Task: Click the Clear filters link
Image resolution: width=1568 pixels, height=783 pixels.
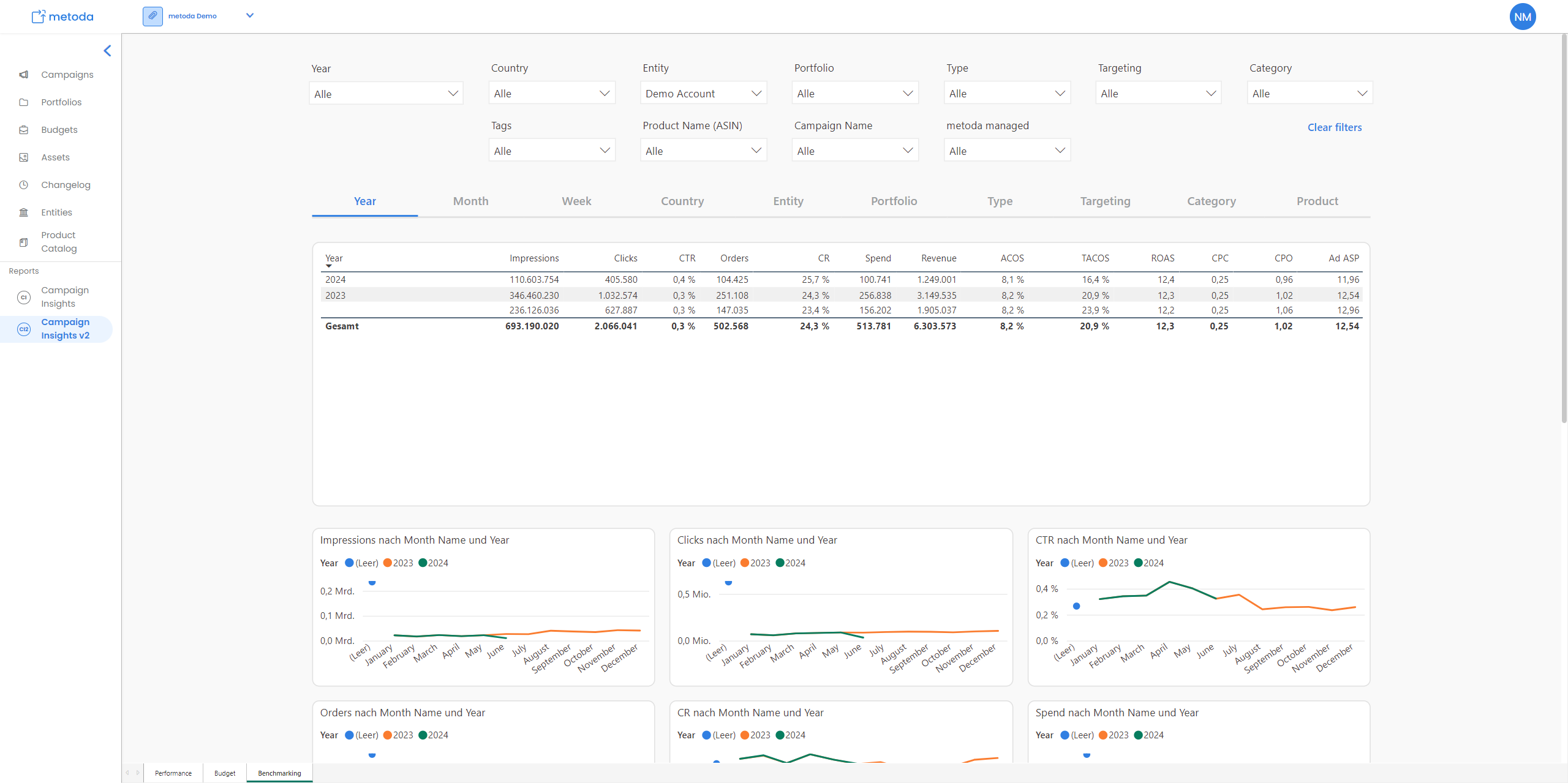Action: [1334, 127]
